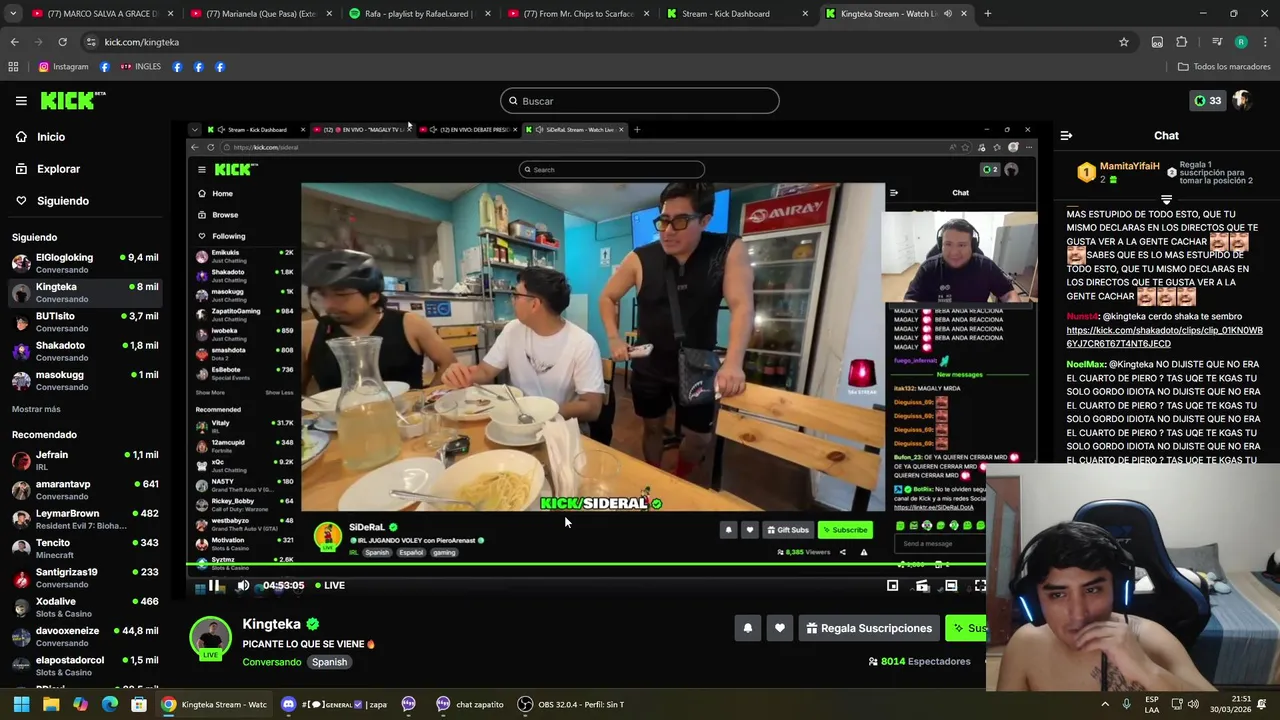The height and width of the screenshot is (720, 1280).
Task: Open the user profile avatar menu
Action: 1241,100
